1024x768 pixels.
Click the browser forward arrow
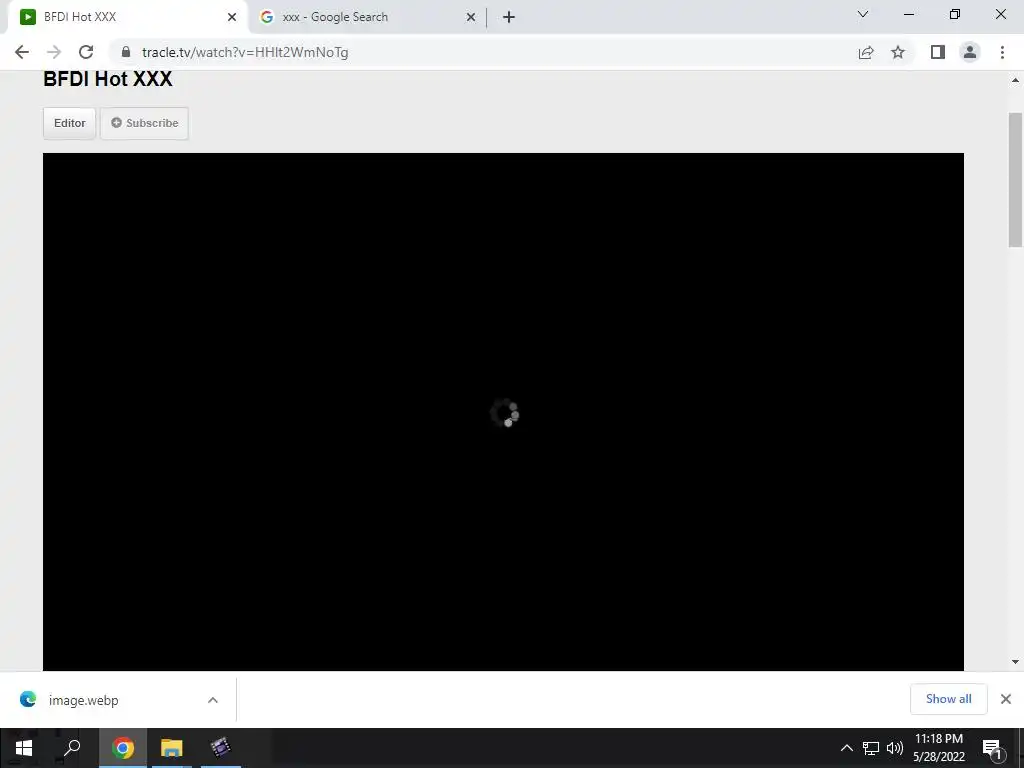coord(54,52)
